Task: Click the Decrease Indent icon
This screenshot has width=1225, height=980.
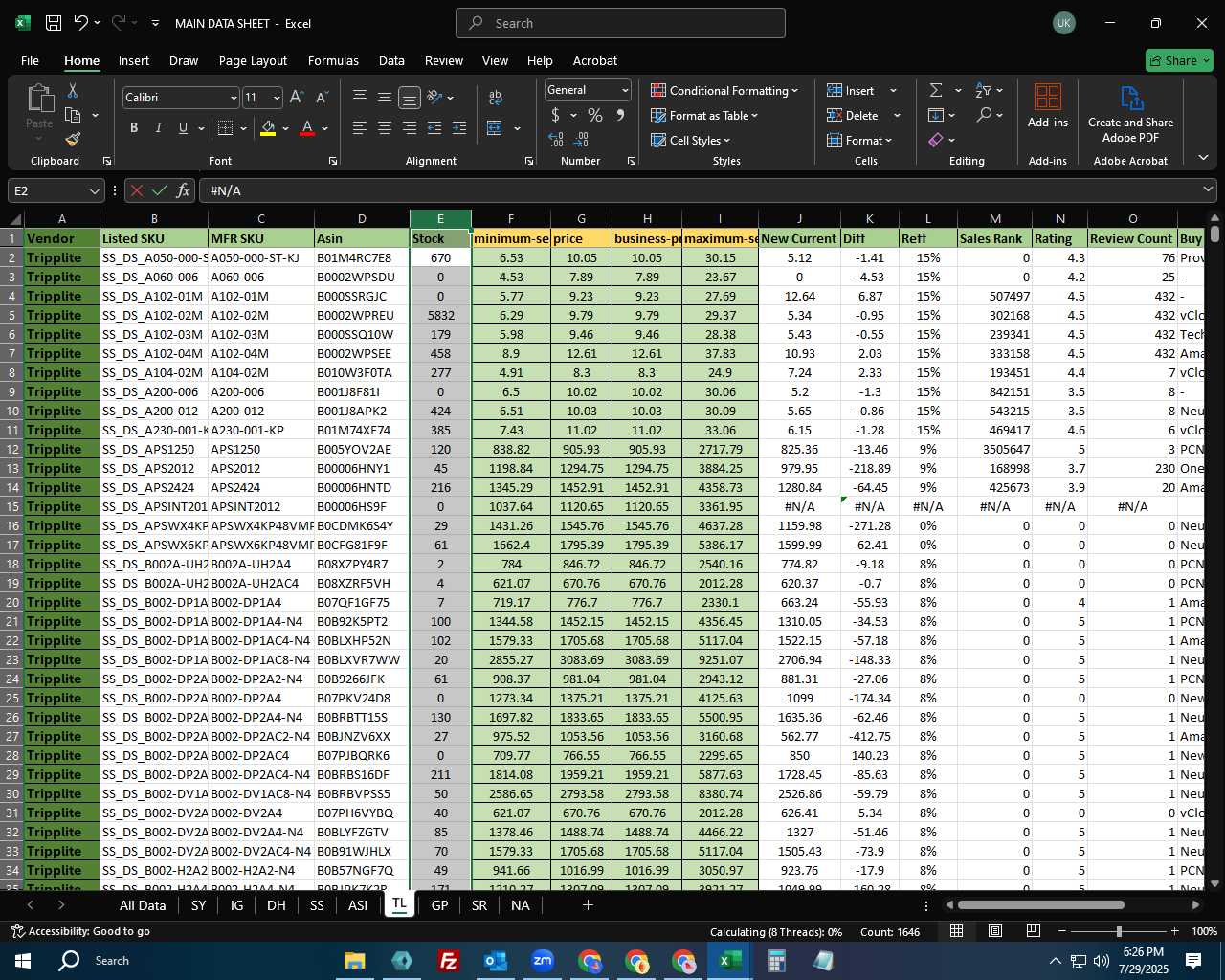Action: pos(434,127)
